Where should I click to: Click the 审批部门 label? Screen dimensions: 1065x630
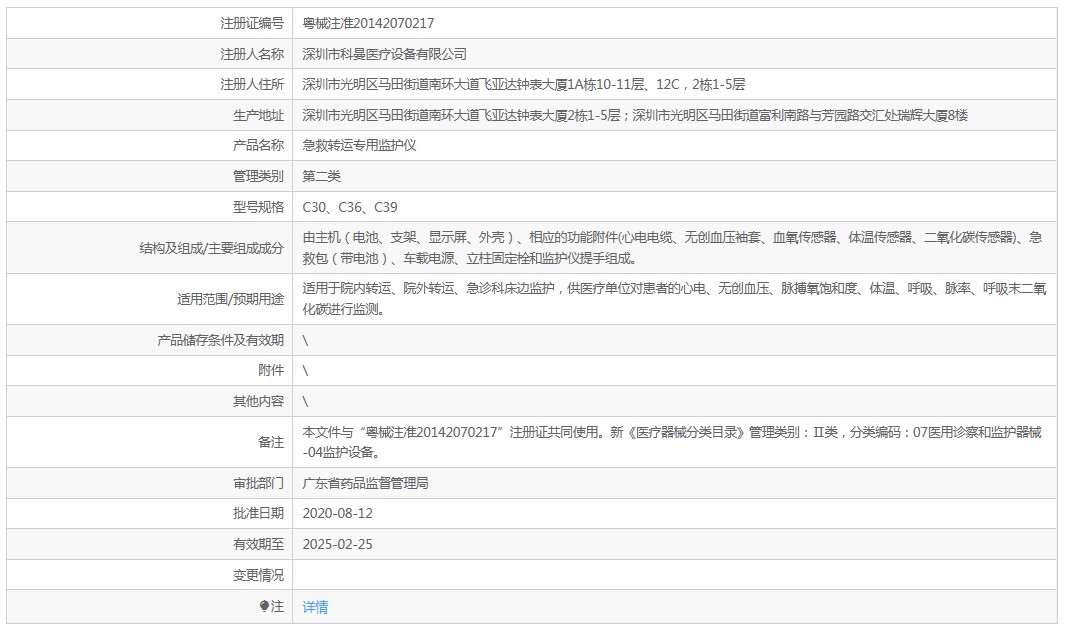pyautogui.click(x=258, y=483)
